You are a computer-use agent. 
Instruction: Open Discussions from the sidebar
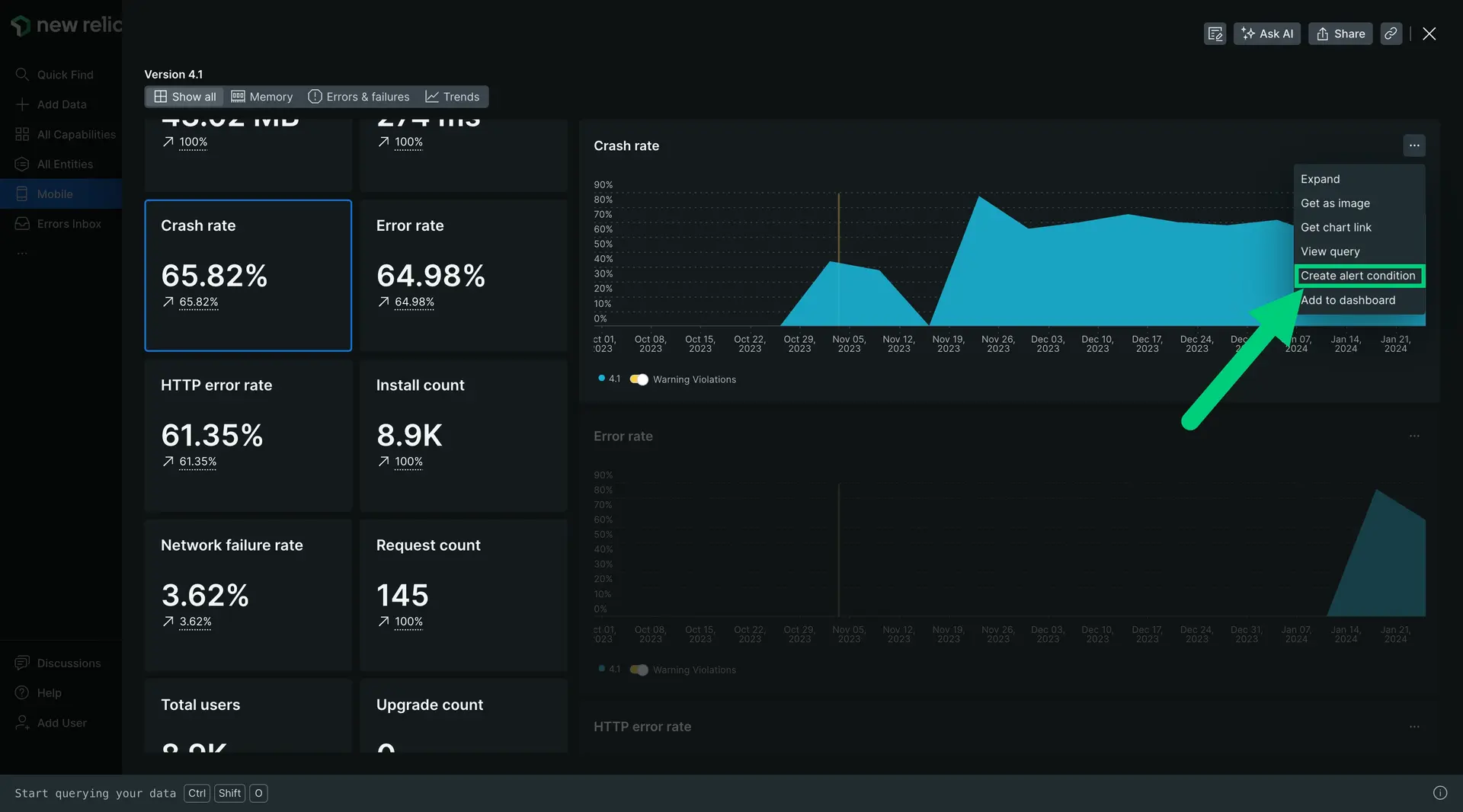tap(69, 663)
